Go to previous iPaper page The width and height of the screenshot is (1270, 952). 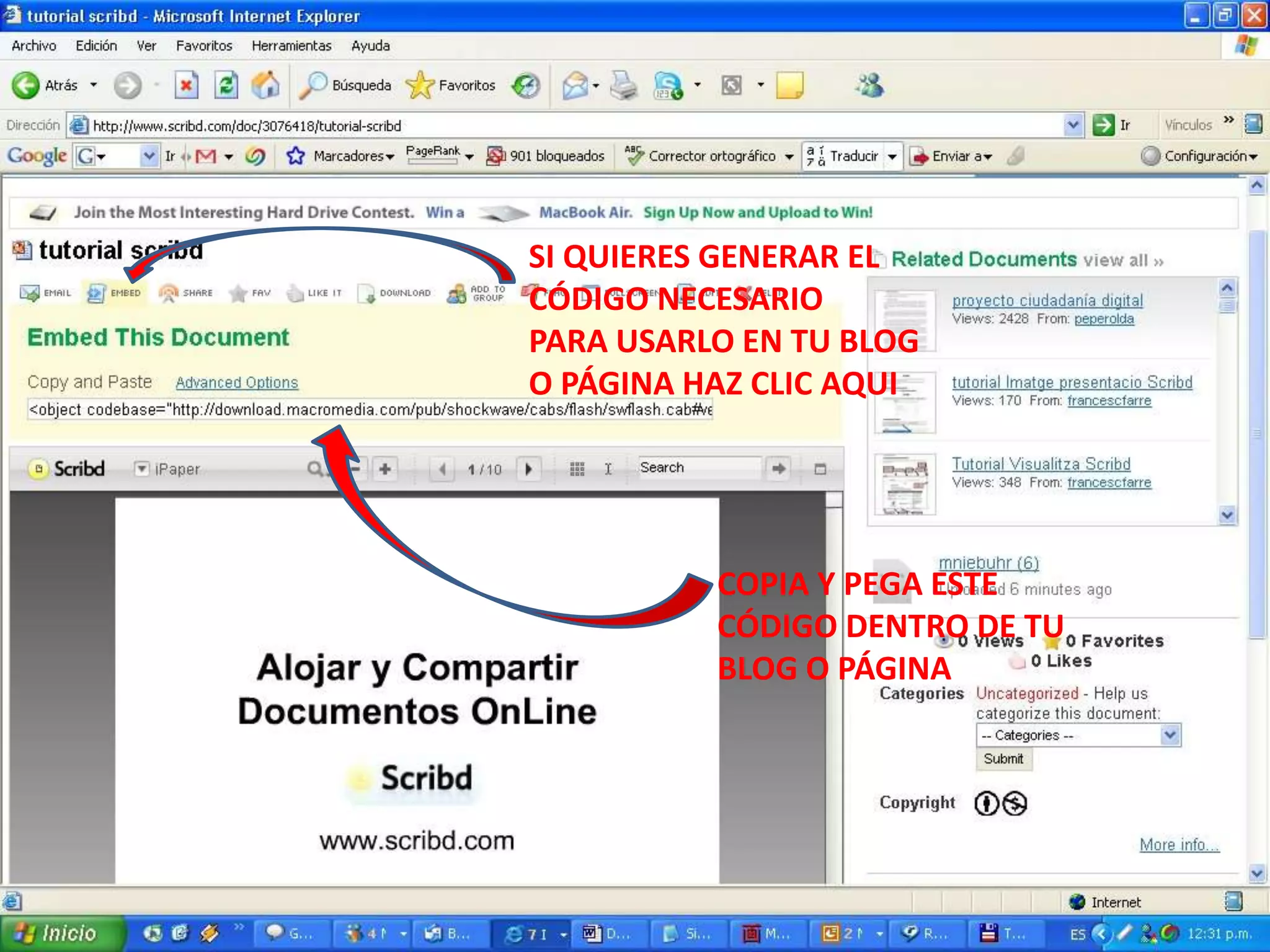click(x=442, y=469)
